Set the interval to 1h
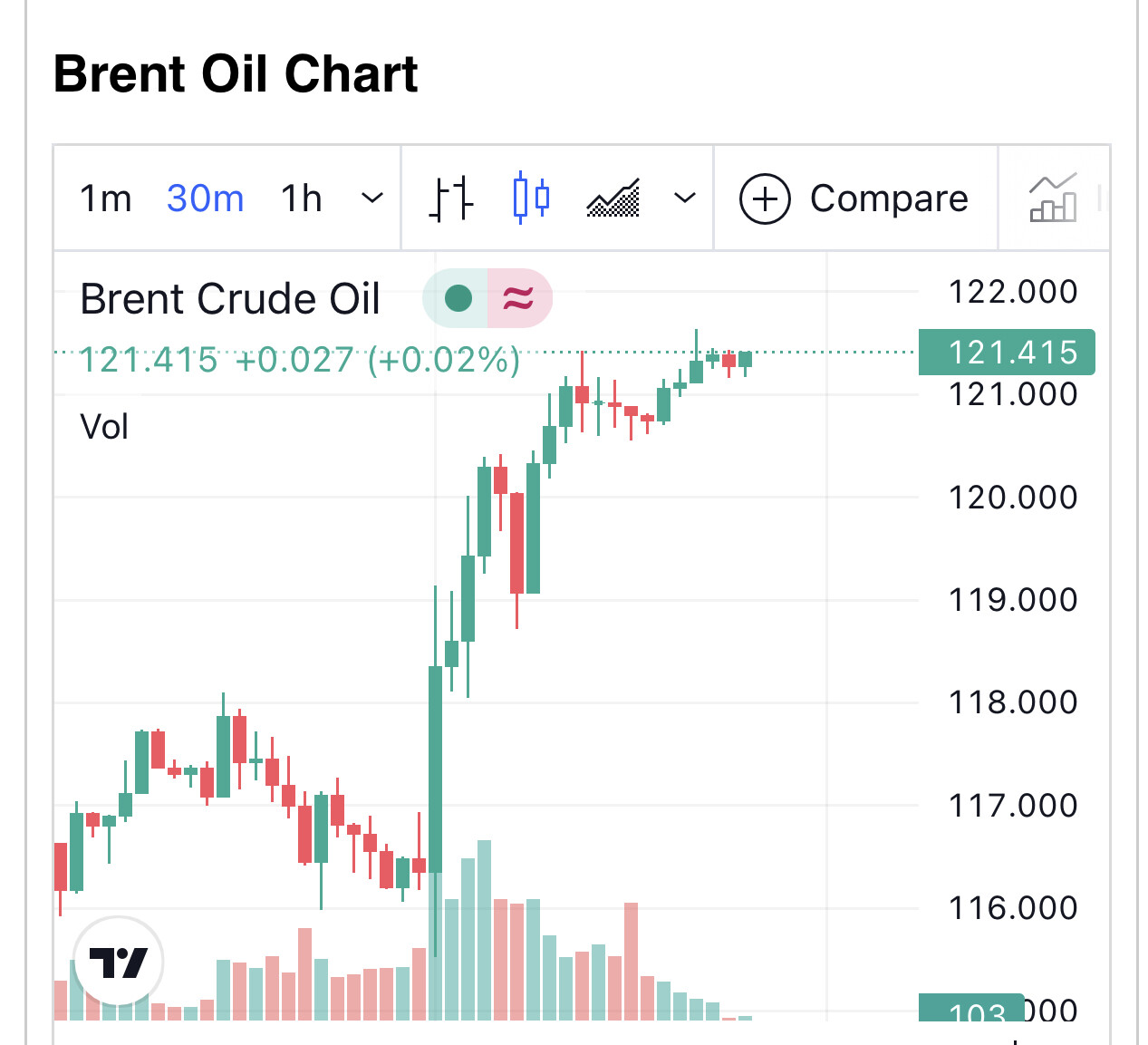Image resolution: width=1148 pixels, height=1045 pixels. click(301, 198)
